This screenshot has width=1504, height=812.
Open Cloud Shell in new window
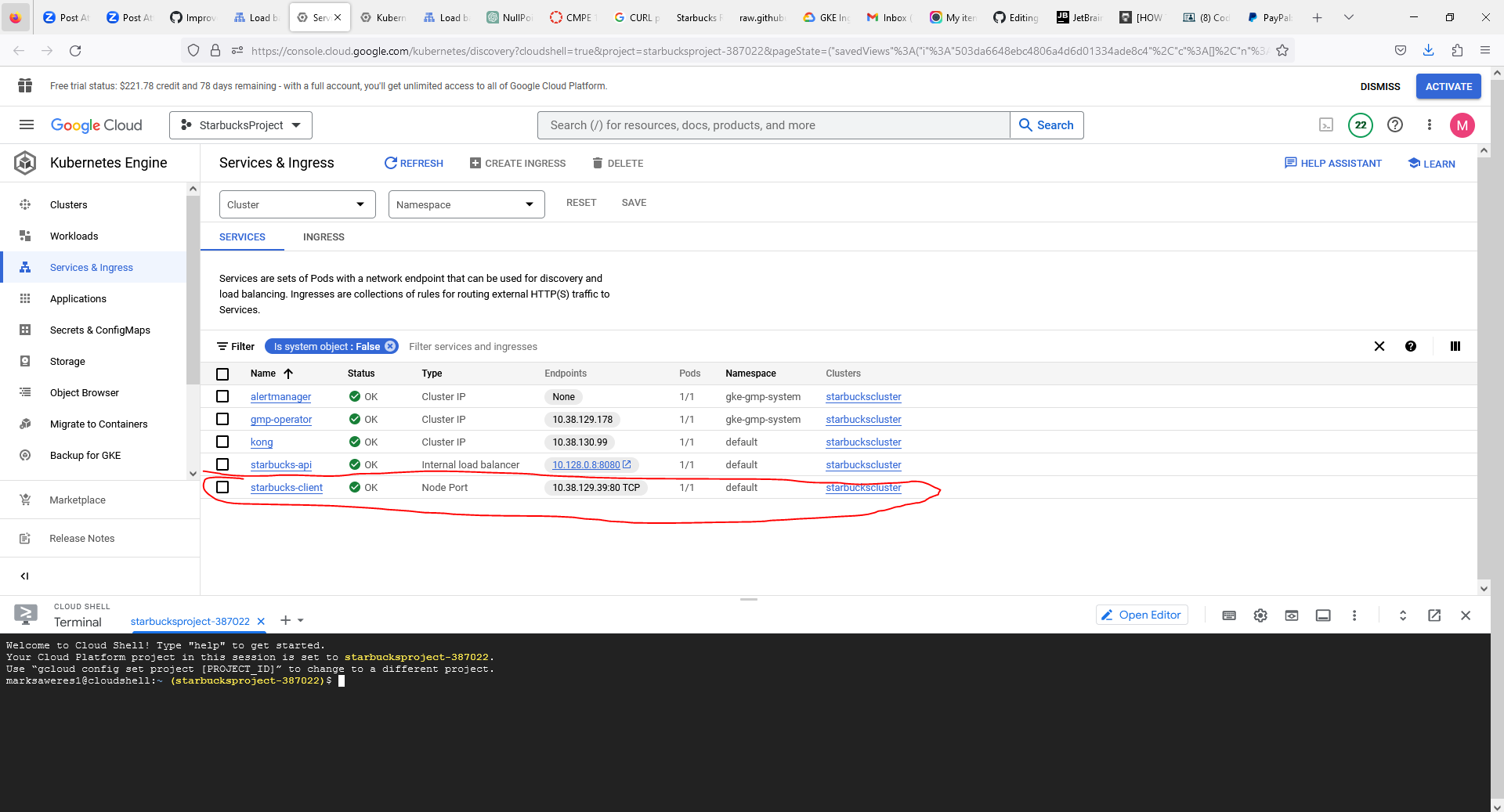coord(1434,615)
